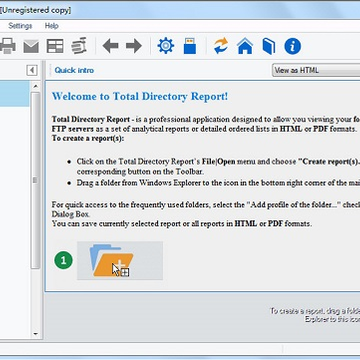Viewport: 360px width, 360px height.
Task: Click the orange folder create report image
Action: tap(120, 261)
